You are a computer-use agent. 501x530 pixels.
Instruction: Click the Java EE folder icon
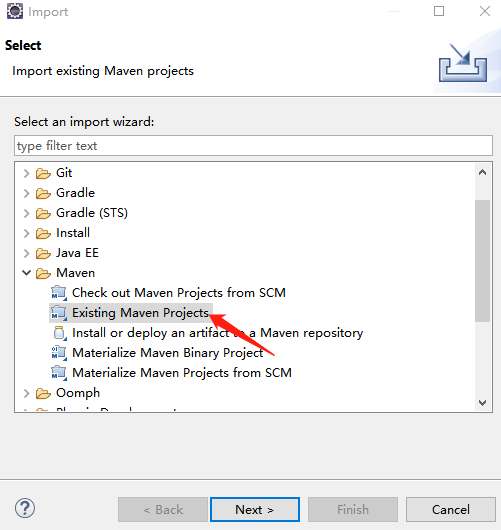tap(43, 253)
